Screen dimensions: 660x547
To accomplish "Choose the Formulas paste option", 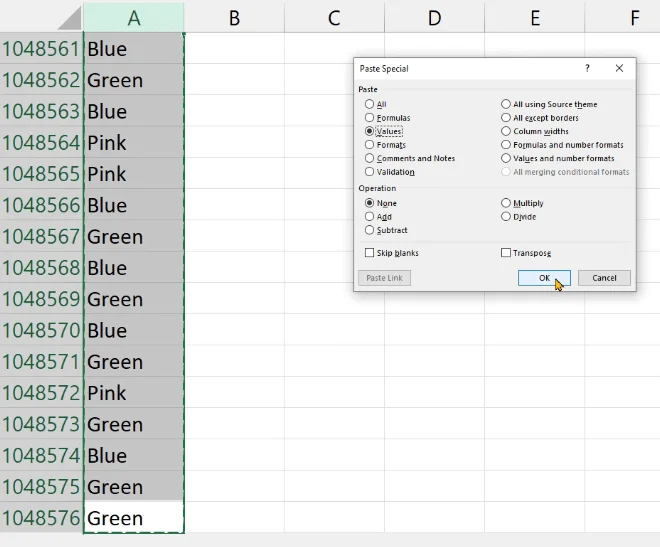I will point(370,117).
